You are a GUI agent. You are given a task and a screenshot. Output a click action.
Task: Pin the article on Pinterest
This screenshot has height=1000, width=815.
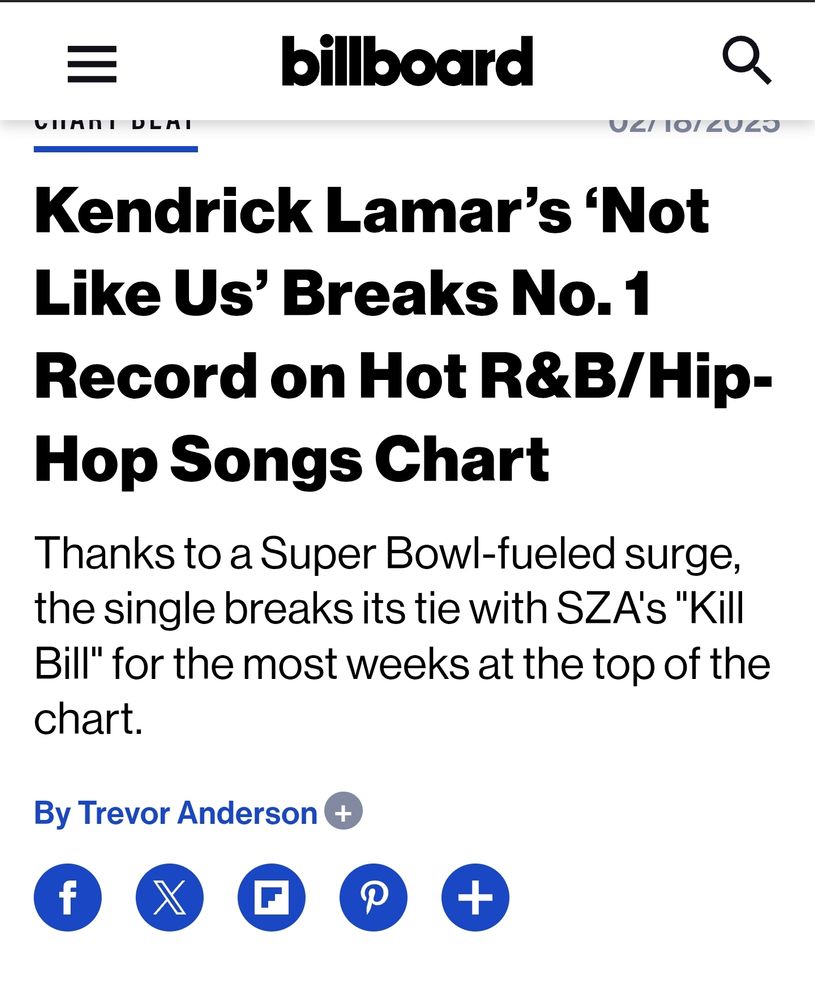[374, 897]
